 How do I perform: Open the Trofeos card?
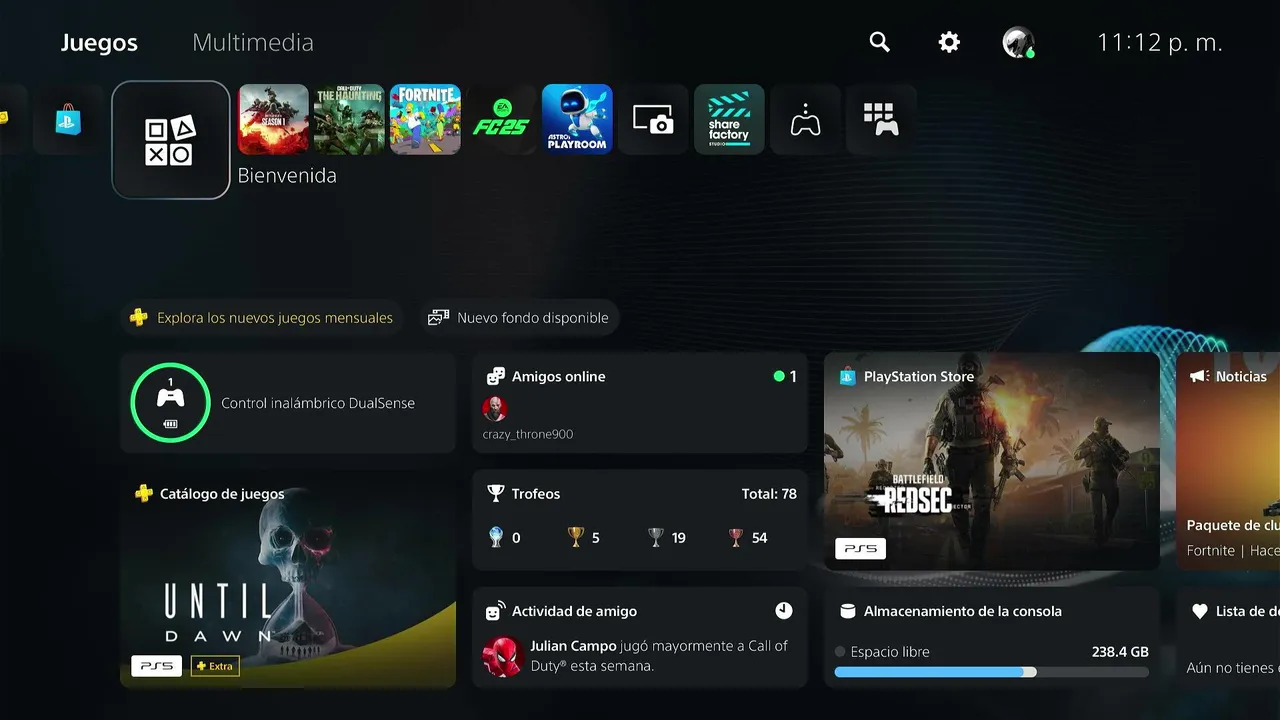[640, 520]
